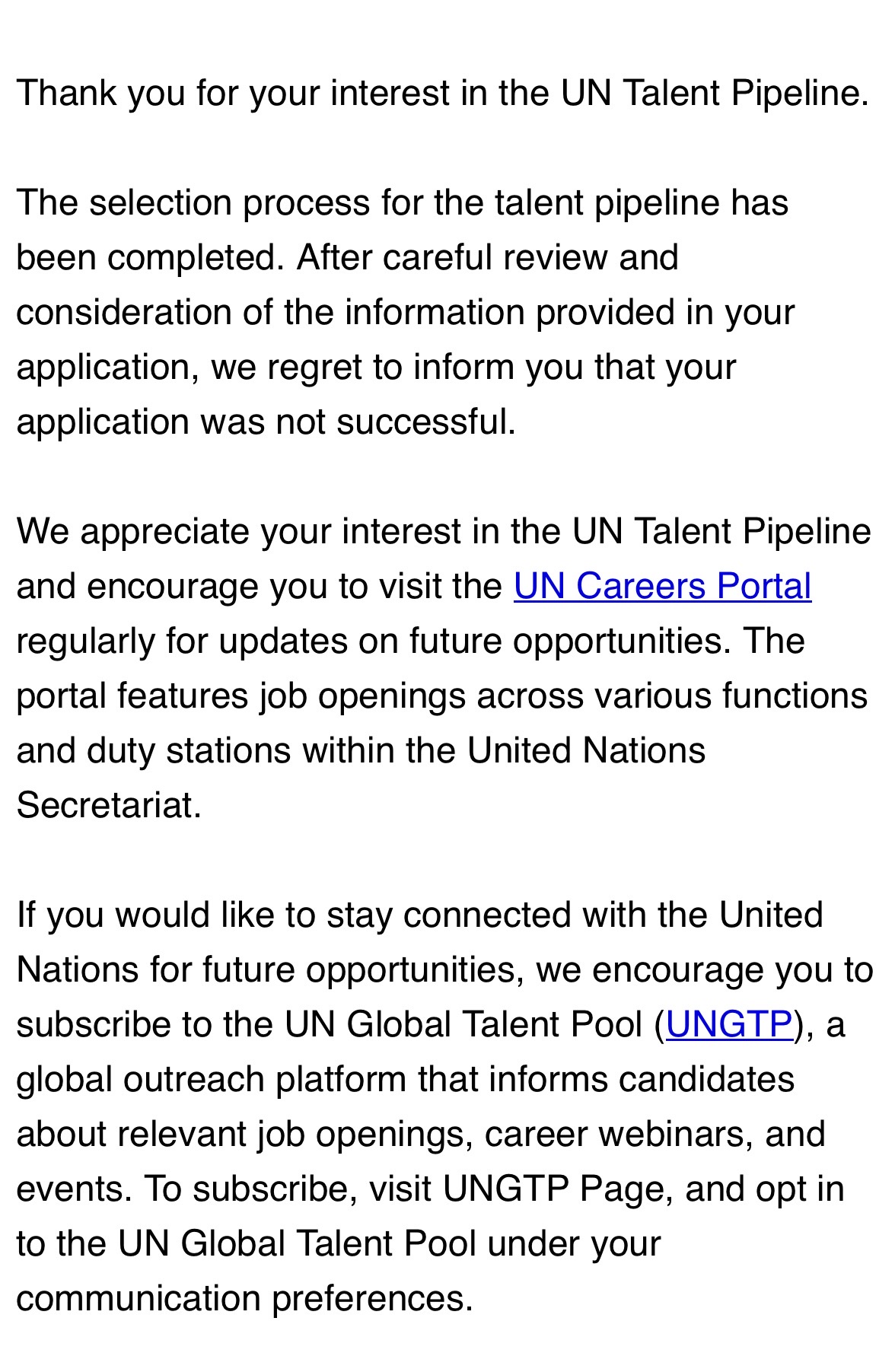Viewport: 895px width, 1372px height.
Task: Click the opening 'Thank you for your interest' line
Action: tap(441, 94)
